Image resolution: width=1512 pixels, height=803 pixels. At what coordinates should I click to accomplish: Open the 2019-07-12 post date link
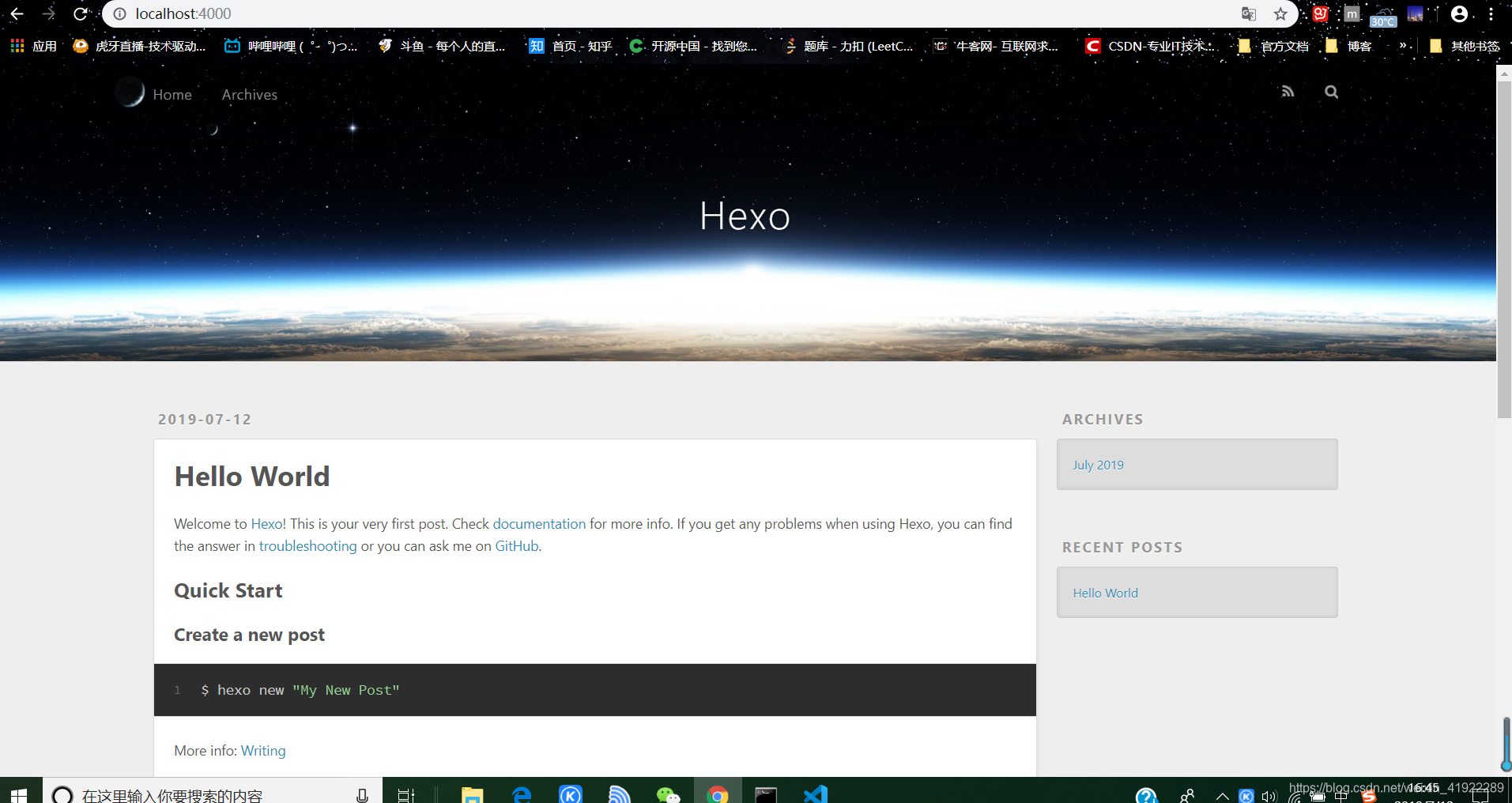(x=205, y=419)
